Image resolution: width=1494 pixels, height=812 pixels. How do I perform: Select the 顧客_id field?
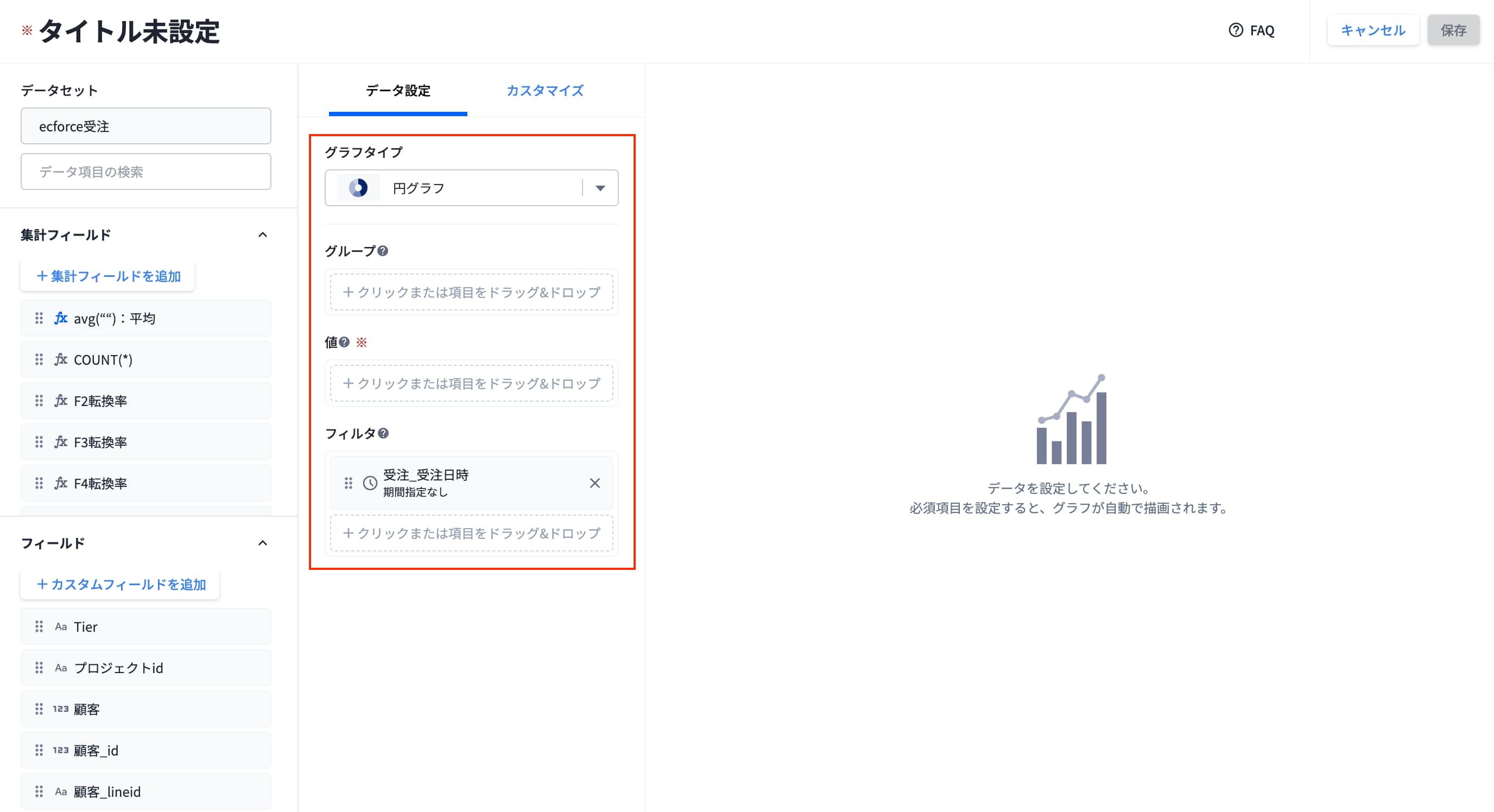pos(145,750)
